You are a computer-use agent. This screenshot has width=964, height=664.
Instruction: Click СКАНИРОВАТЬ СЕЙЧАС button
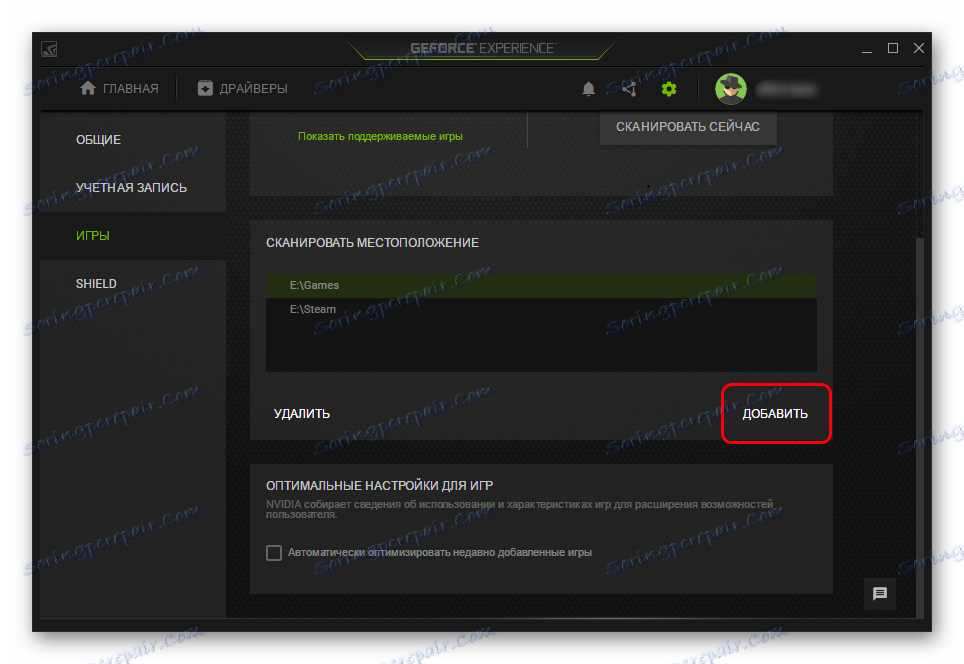tap(688, 127)
